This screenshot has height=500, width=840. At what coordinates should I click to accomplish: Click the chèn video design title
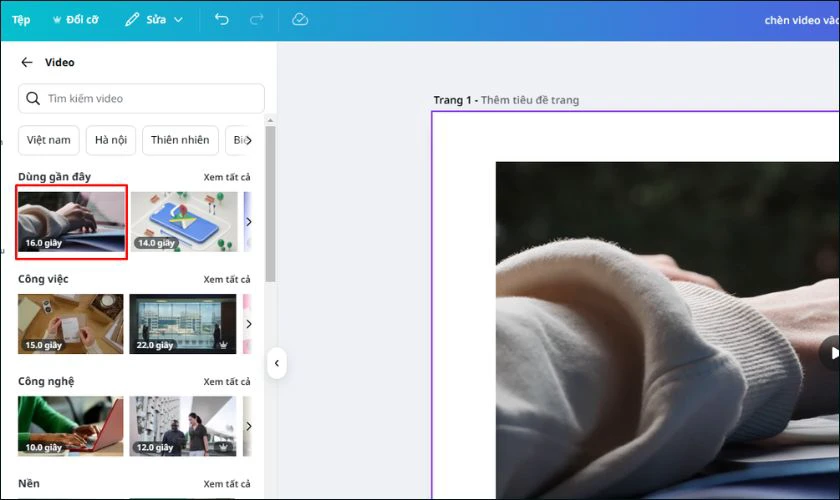[801, 20]
